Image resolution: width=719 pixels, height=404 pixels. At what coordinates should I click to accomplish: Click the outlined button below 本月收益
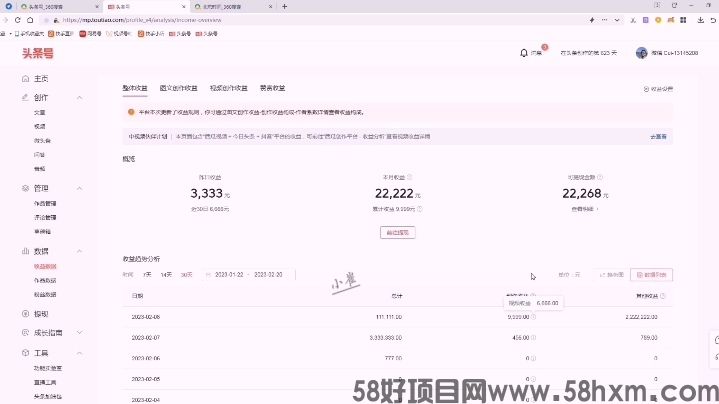coord(398,232)
